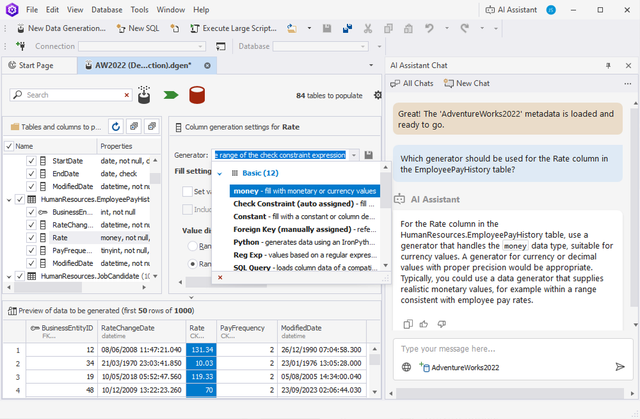
Task: Collapse the Basic (12) generator group
Action: click(x=220, y=173)
